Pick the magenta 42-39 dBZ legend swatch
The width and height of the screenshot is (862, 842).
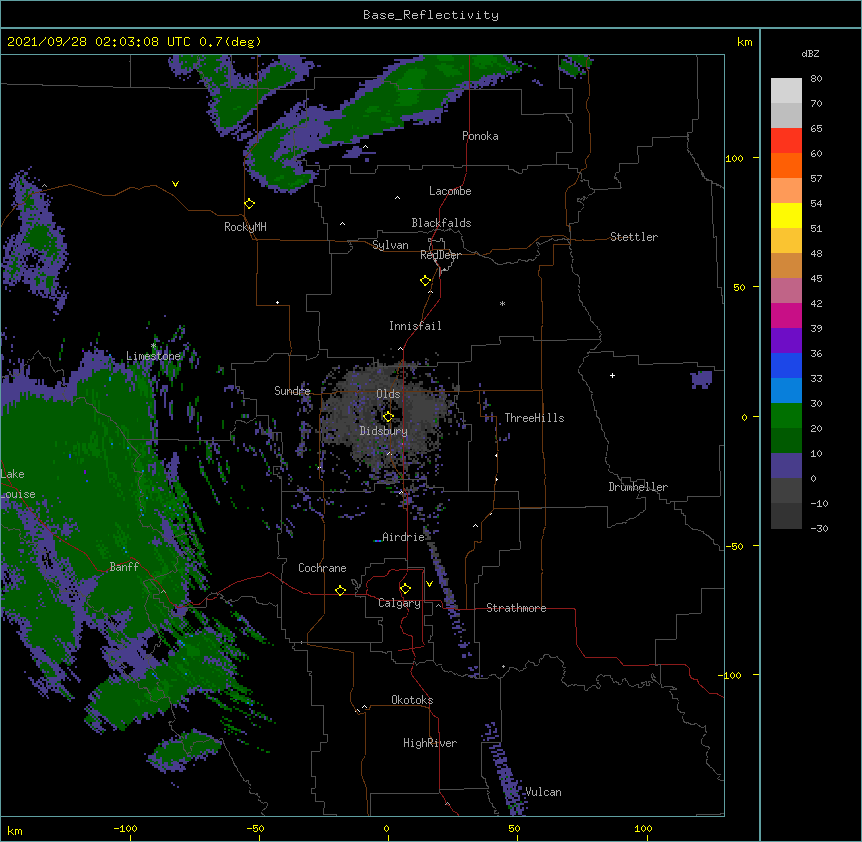(x=786, y=315)
